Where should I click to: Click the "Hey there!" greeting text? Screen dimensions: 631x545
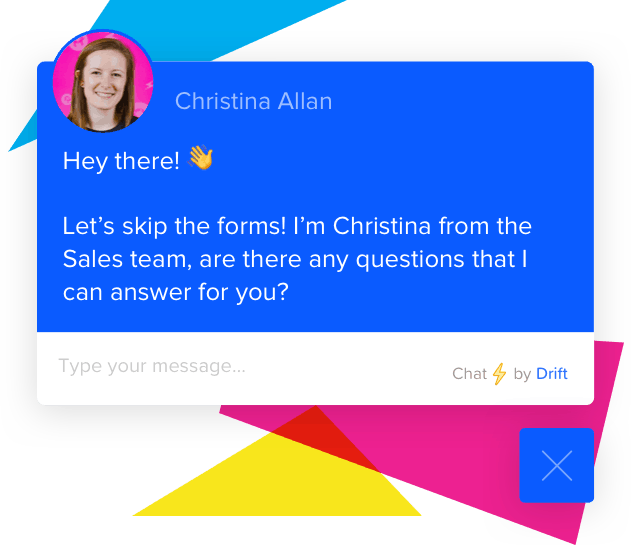tap(121, 161)
